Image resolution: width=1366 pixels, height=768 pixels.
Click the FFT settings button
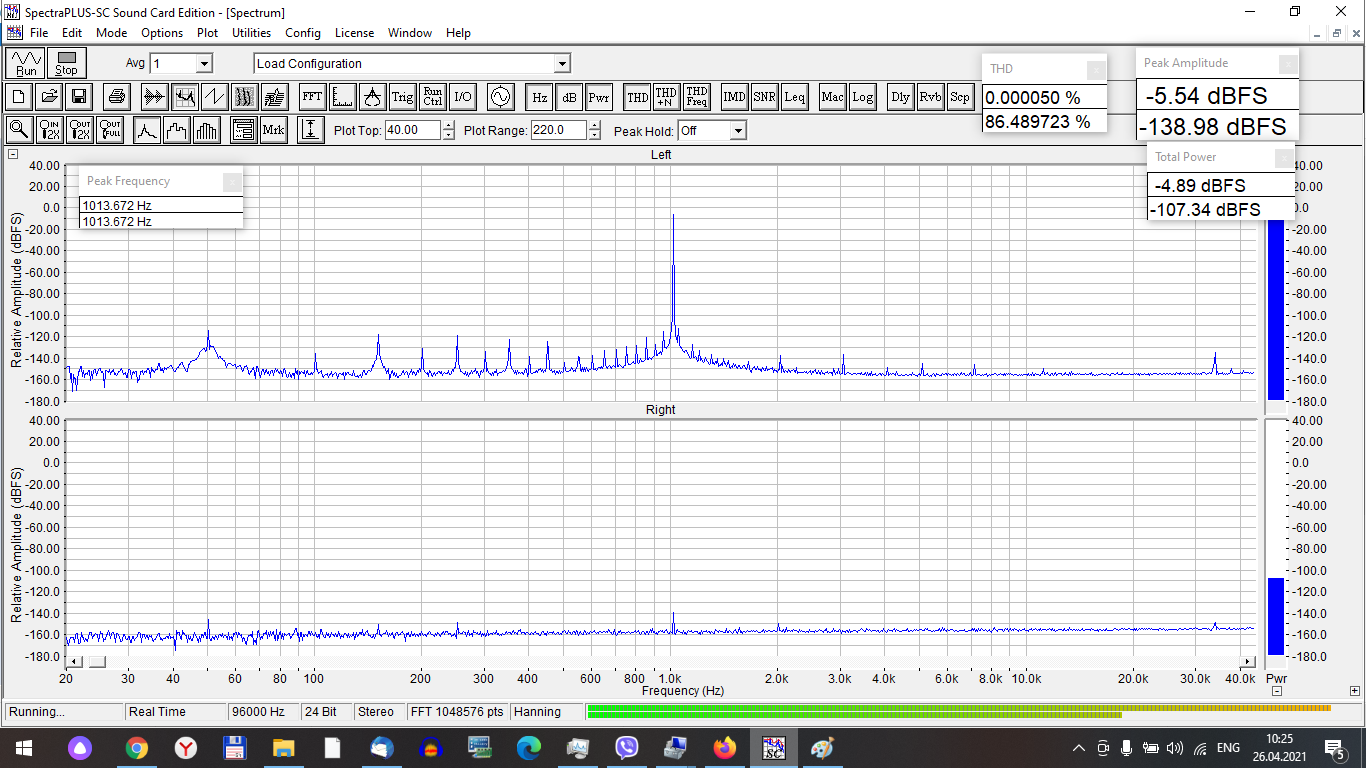(312, 97)
